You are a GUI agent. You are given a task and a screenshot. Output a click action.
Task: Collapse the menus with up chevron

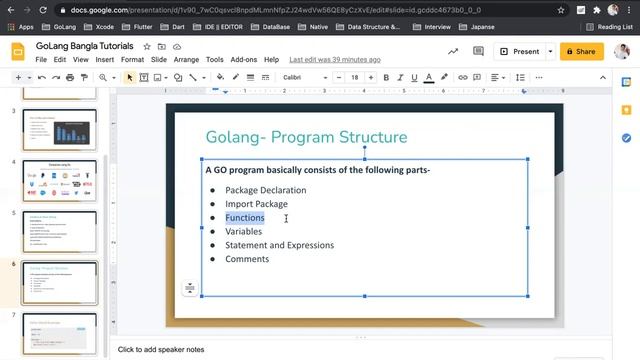point(602,78)
